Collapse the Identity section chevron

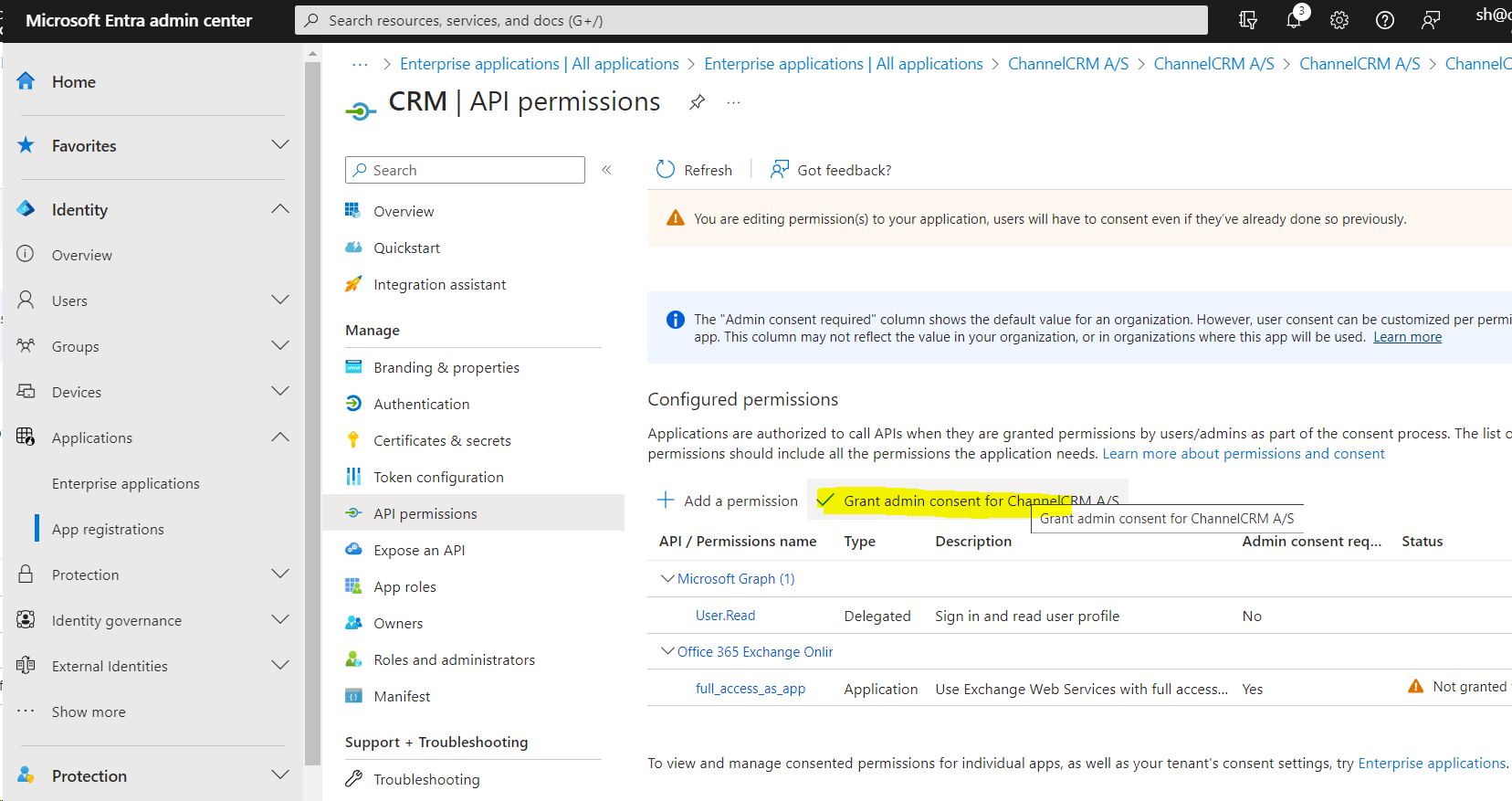pyautogui.click(x=280, y=209)
